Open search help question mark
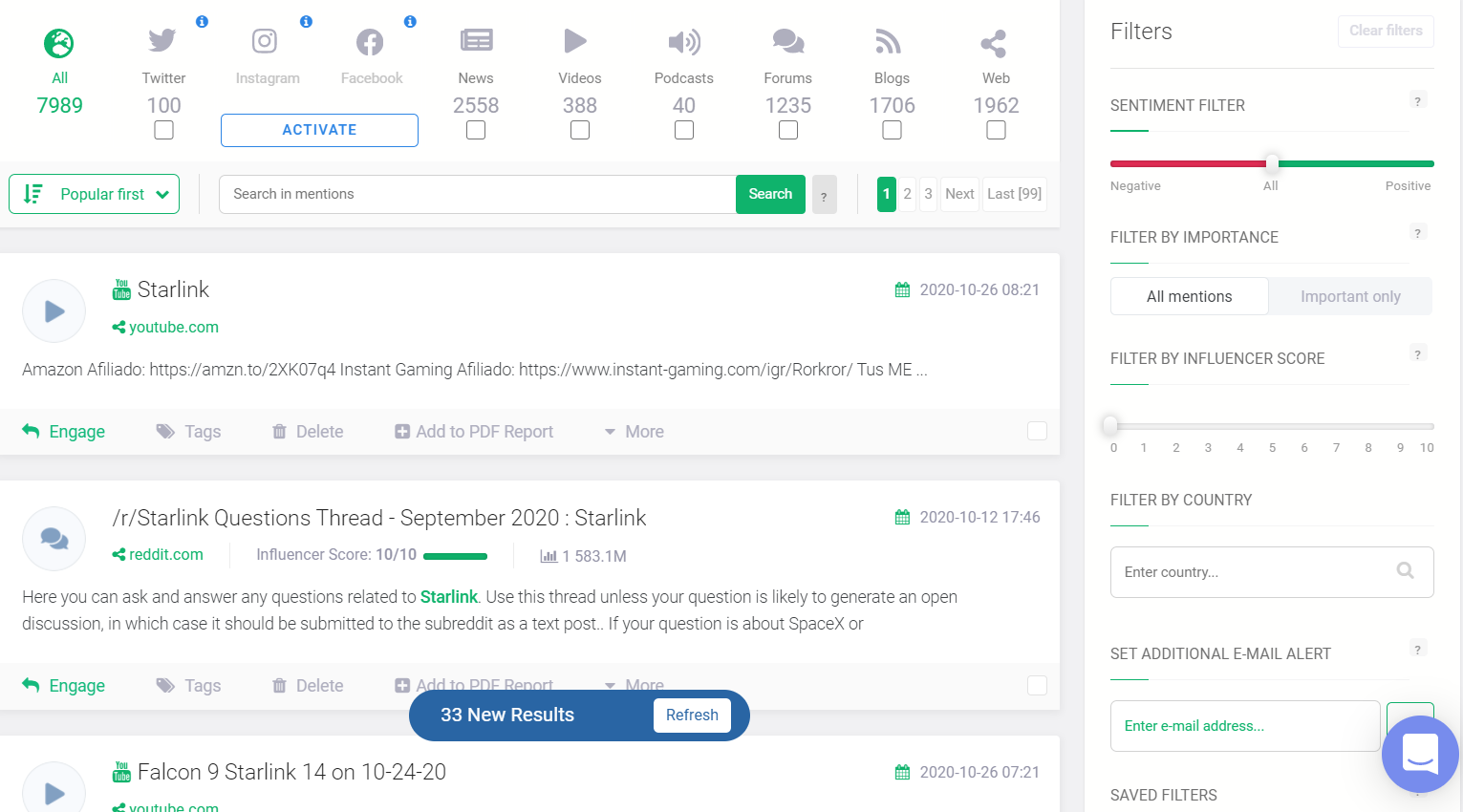 pyautogui.click(x=824, y=195)
